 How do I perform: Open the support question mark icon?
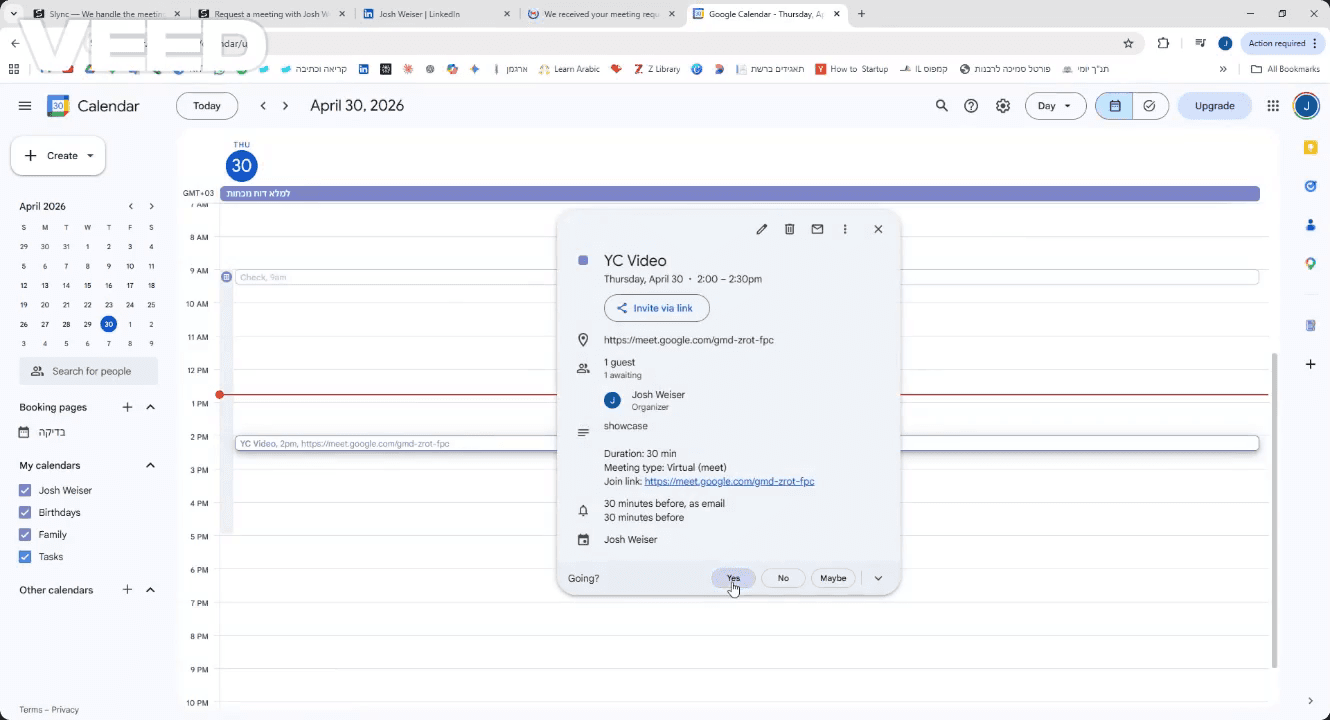971,106
